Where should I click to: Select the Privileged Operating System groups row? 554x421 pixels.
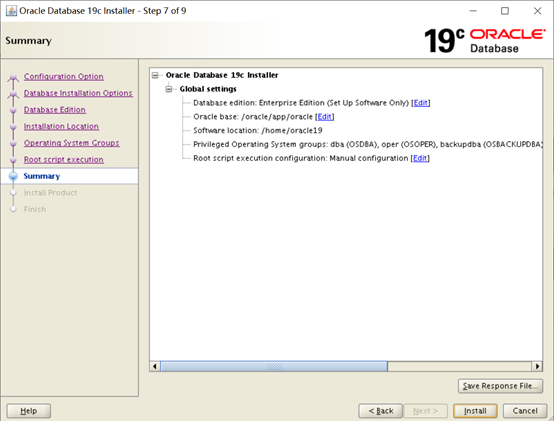367,144
